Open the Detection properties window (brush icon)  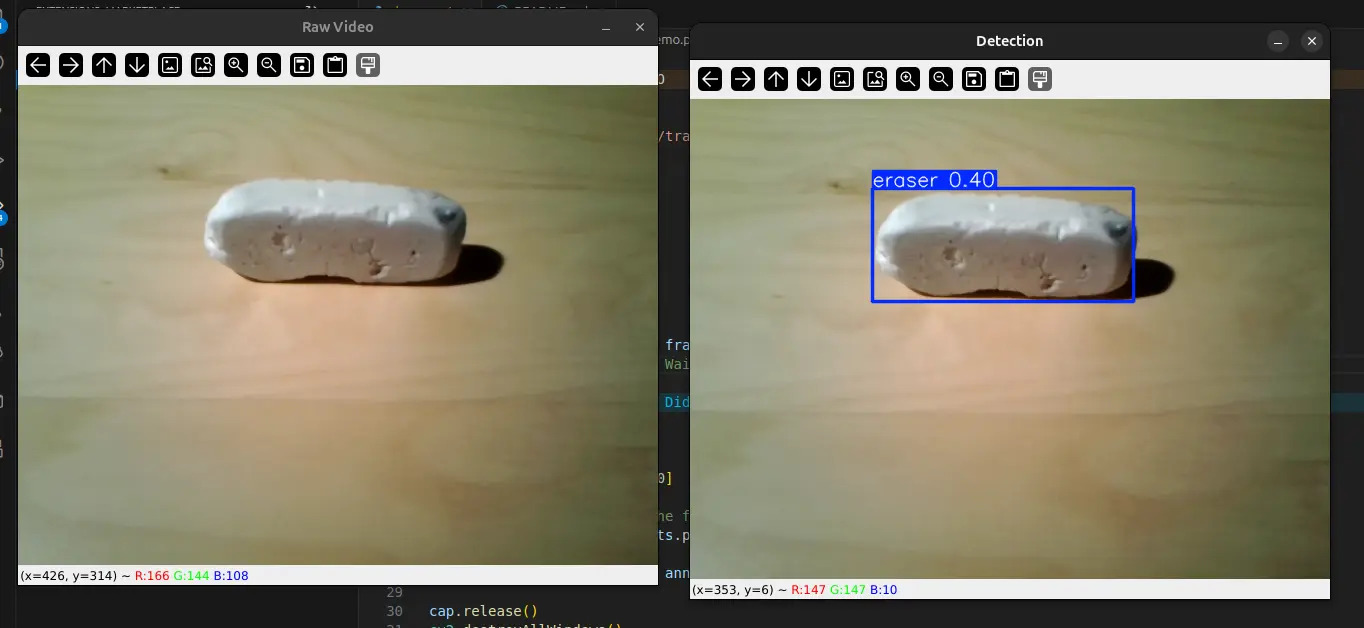pyautogui.click(x=1040, y=79)
